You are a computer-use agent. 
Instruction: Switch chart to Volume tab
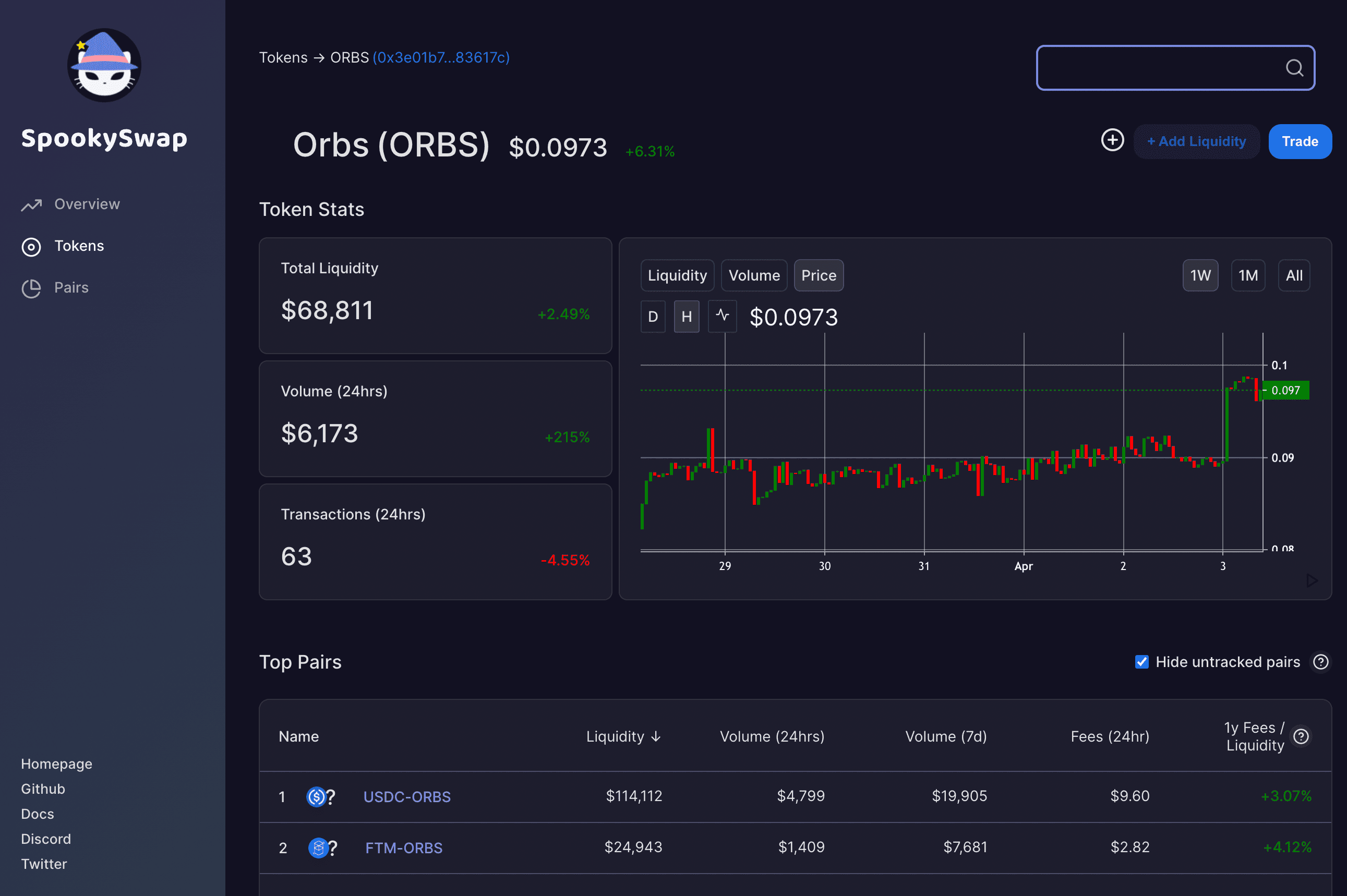pos(754,275)
